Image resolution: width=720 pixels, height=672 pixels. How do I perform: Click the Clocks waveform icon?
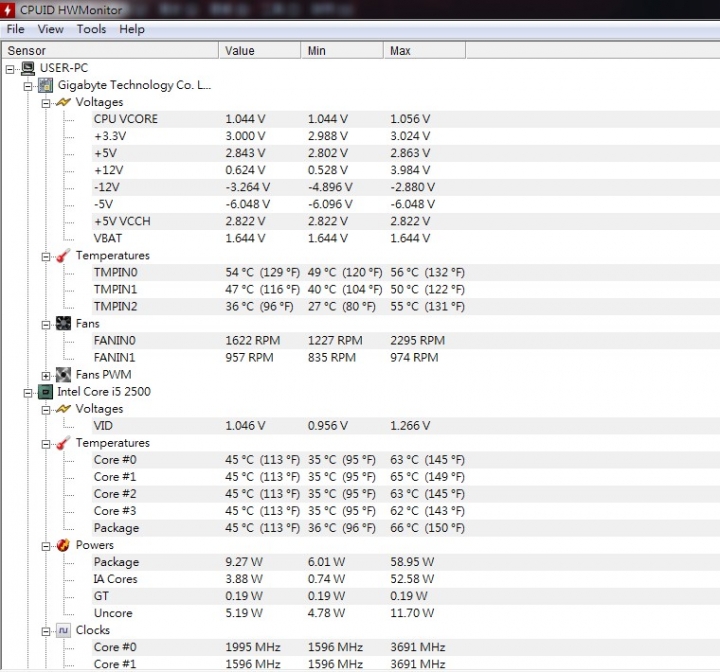(x=63, y=630)
